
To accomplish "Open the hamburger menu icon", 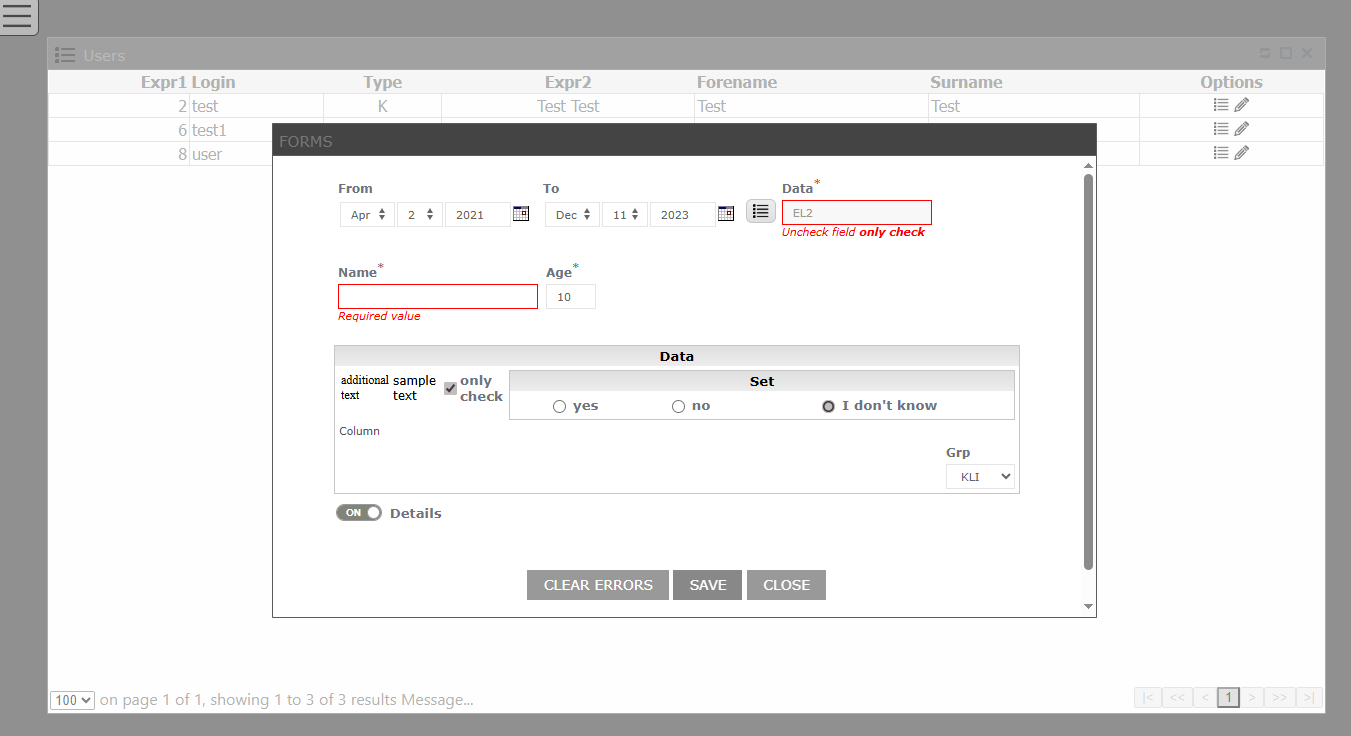I will coord(17,16).
